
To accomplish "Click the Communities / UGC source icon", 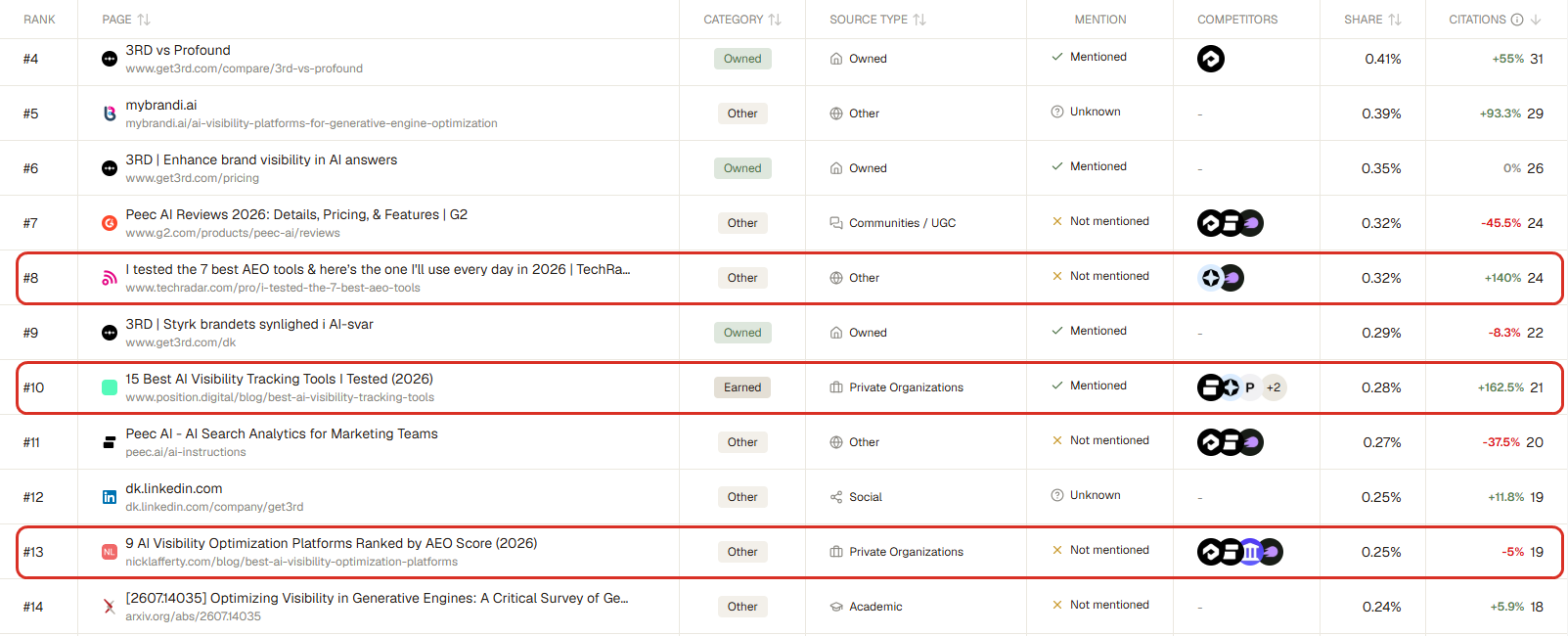I will (836, 223).
